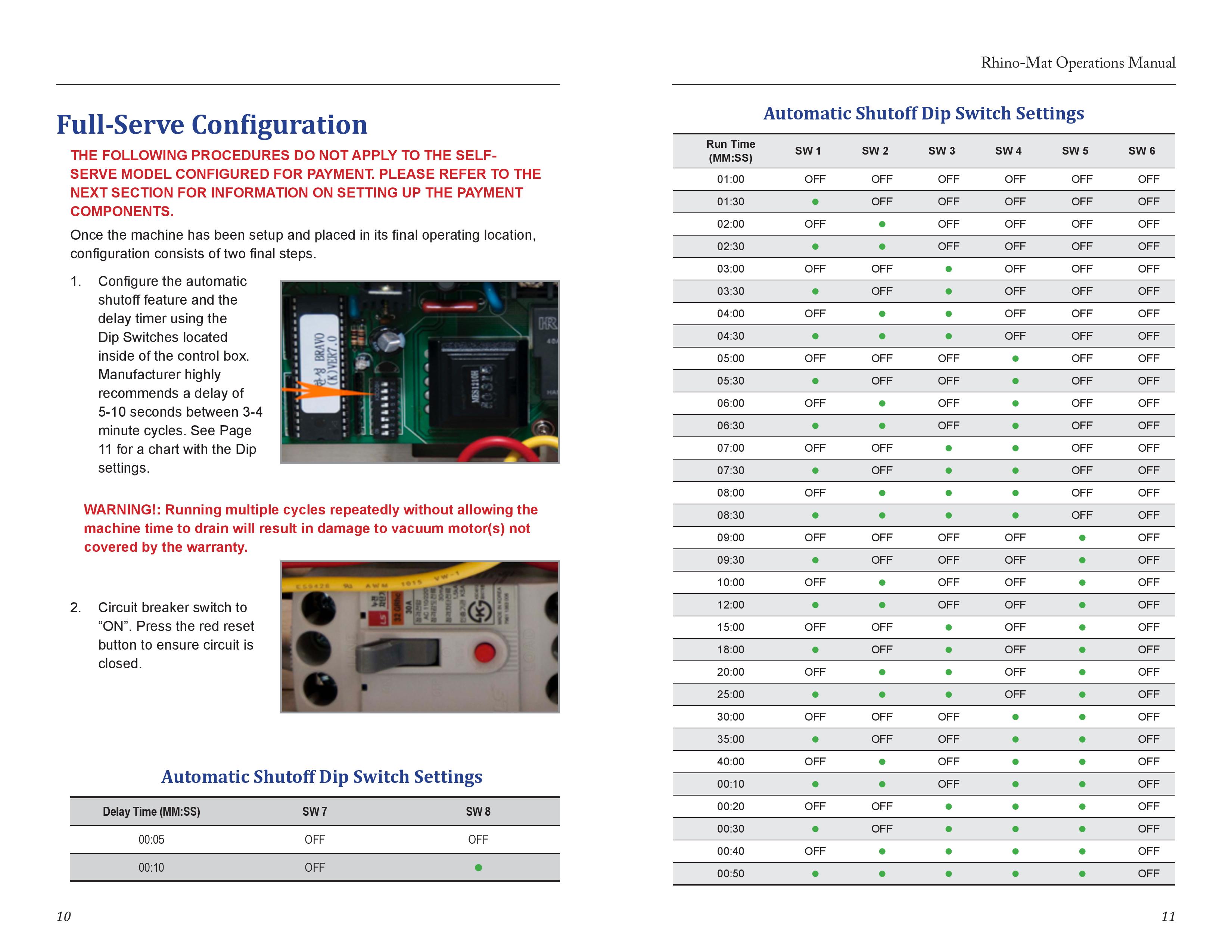Click the Full-Serve Configuration heading
The image size is (1232, 952).
212,125
